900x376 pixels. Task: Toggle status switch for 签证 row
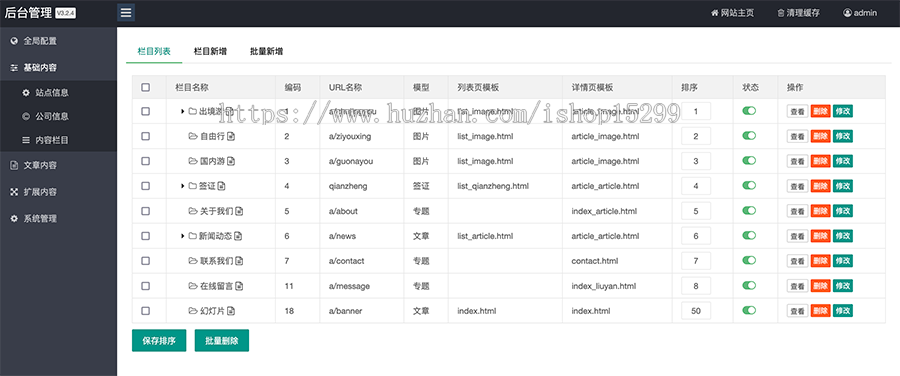click(x=749, y=186)
